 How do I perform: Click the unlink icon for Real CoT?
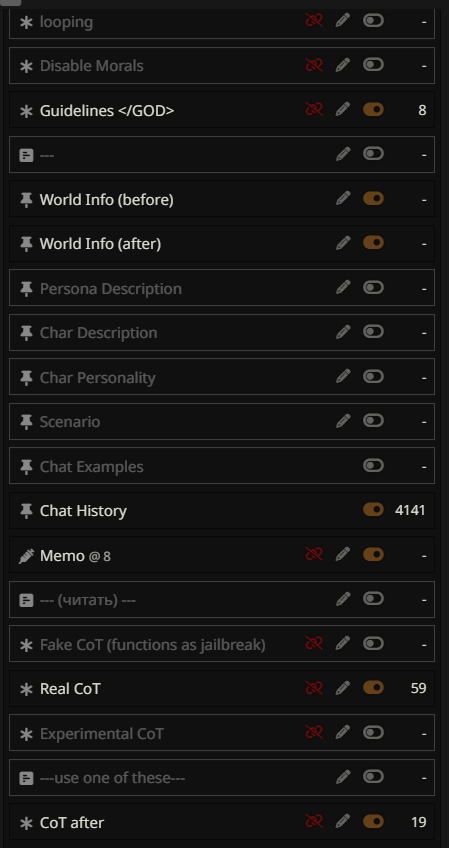314,688
